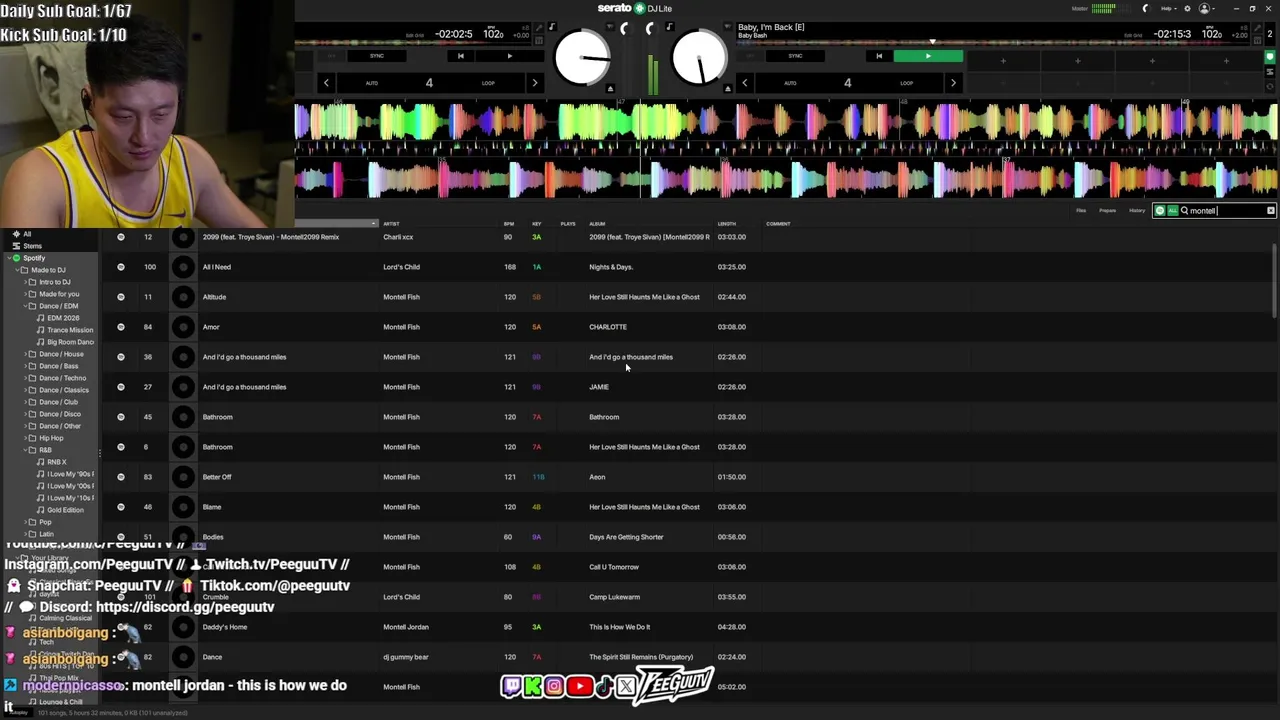Select Stems in the crate sidebar
Image resolution: width=1280 pixels, height=720 pixels.
coord(33,246)
